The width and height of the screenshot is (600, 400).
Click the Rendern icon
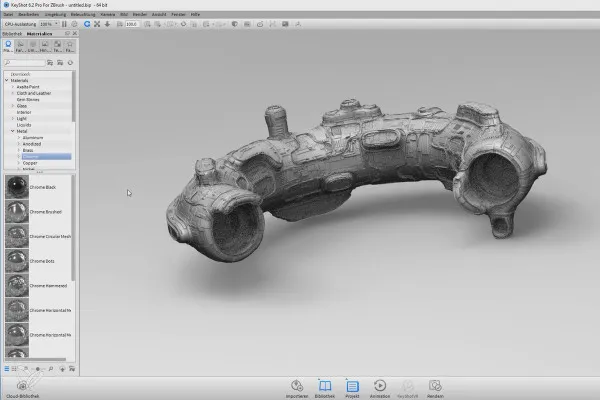point(435,386)
